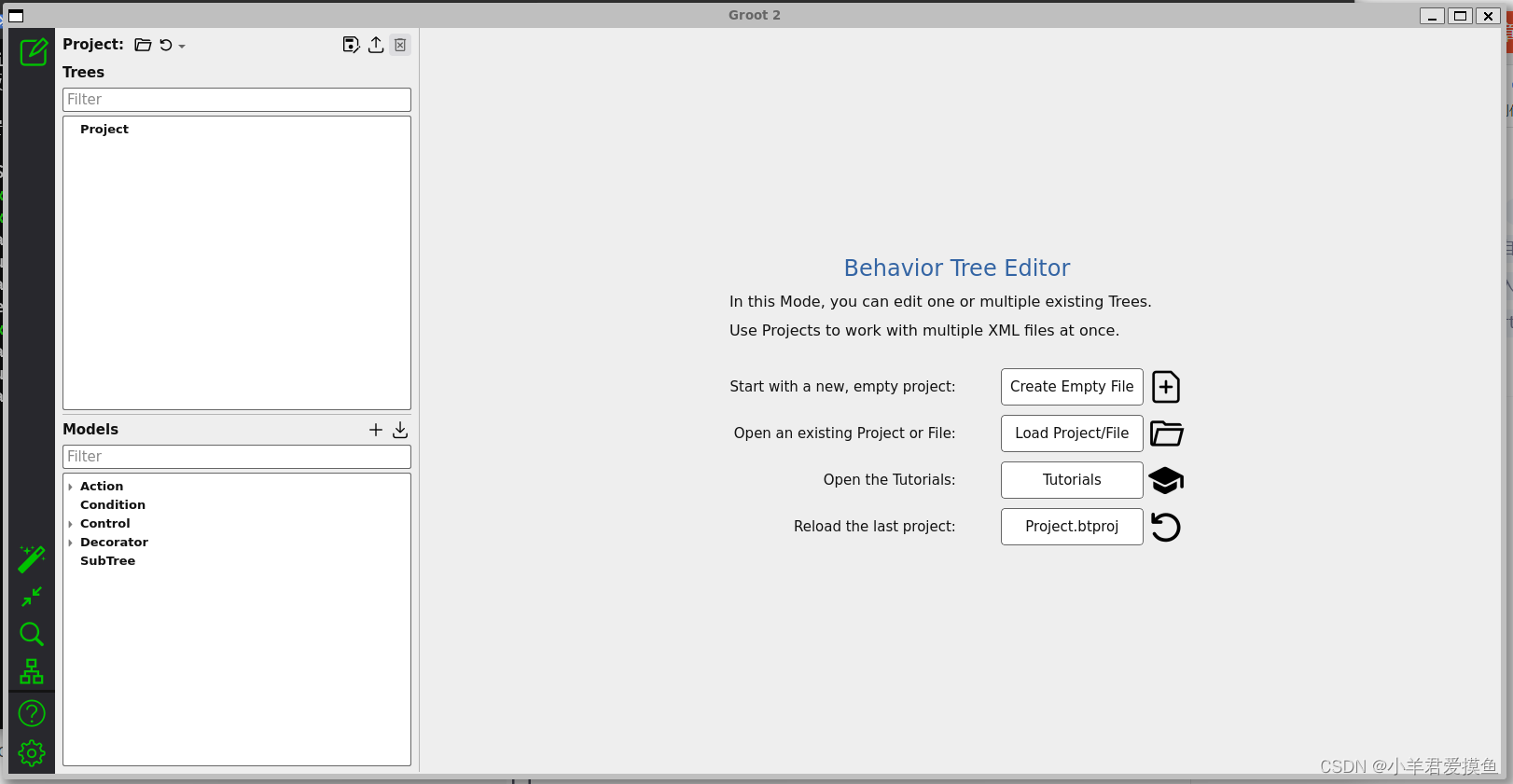Click the save project icon
Viewport: 1513px width, 784px height.
[x=351, y=45]
